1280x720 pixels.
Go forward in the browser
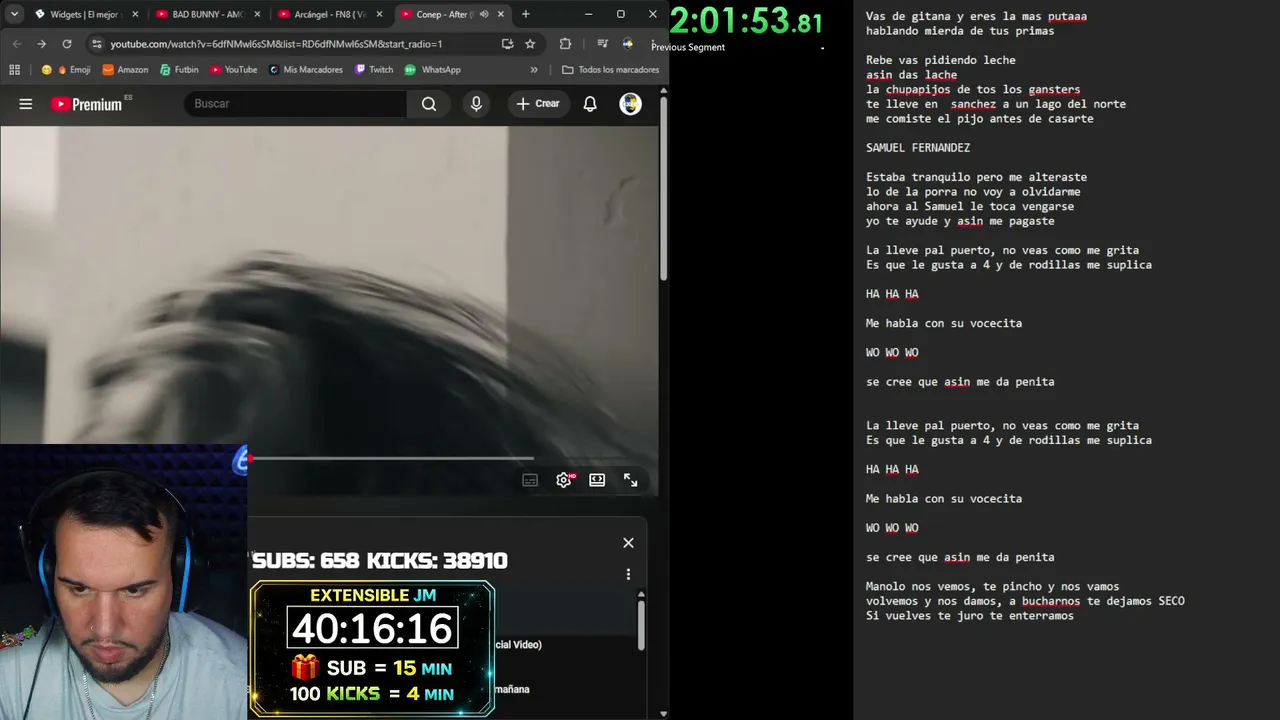(x=41, y=44)
